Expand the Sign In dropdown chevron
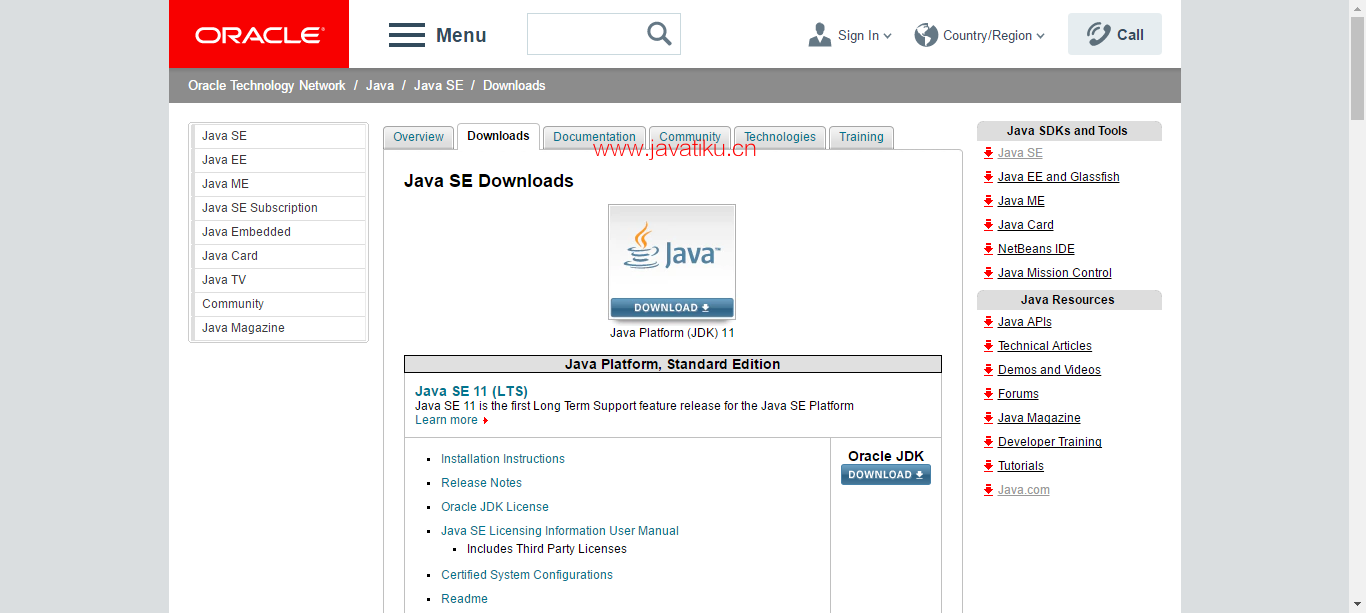 tap(887, 36)
